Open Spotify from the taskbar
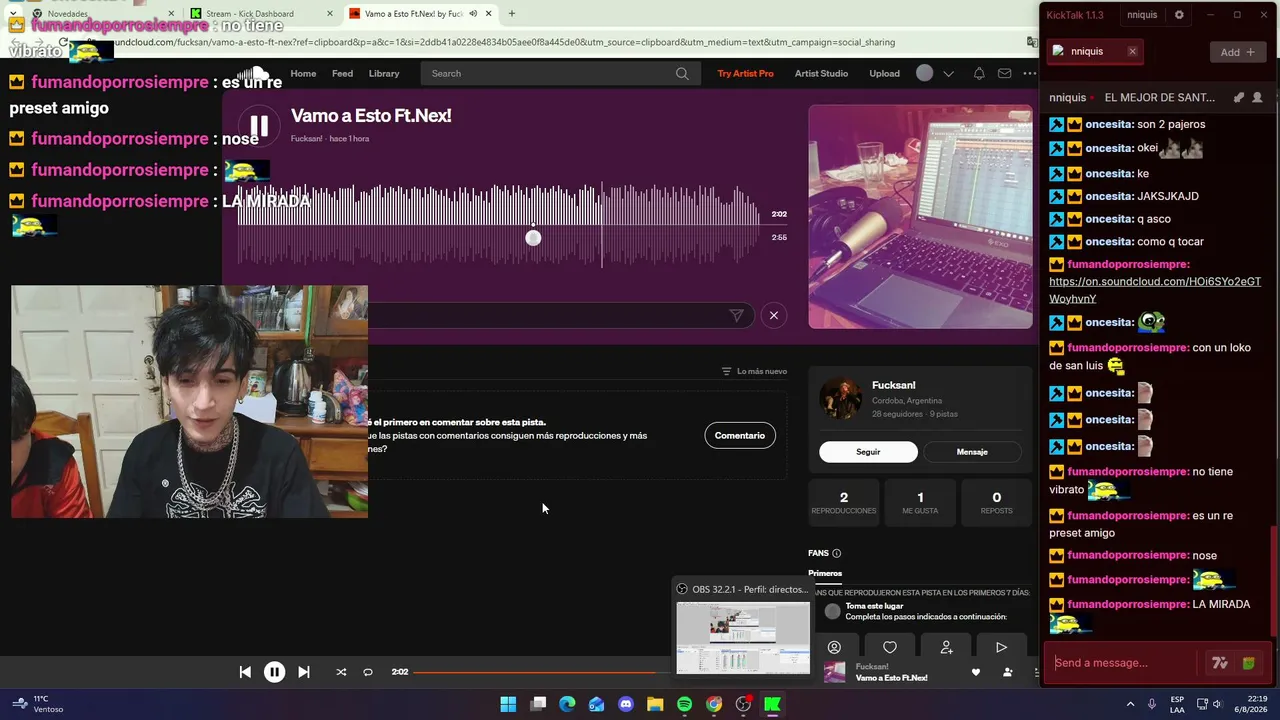Viewport: 1280px width, 720px height. click(x=684, y=704)
